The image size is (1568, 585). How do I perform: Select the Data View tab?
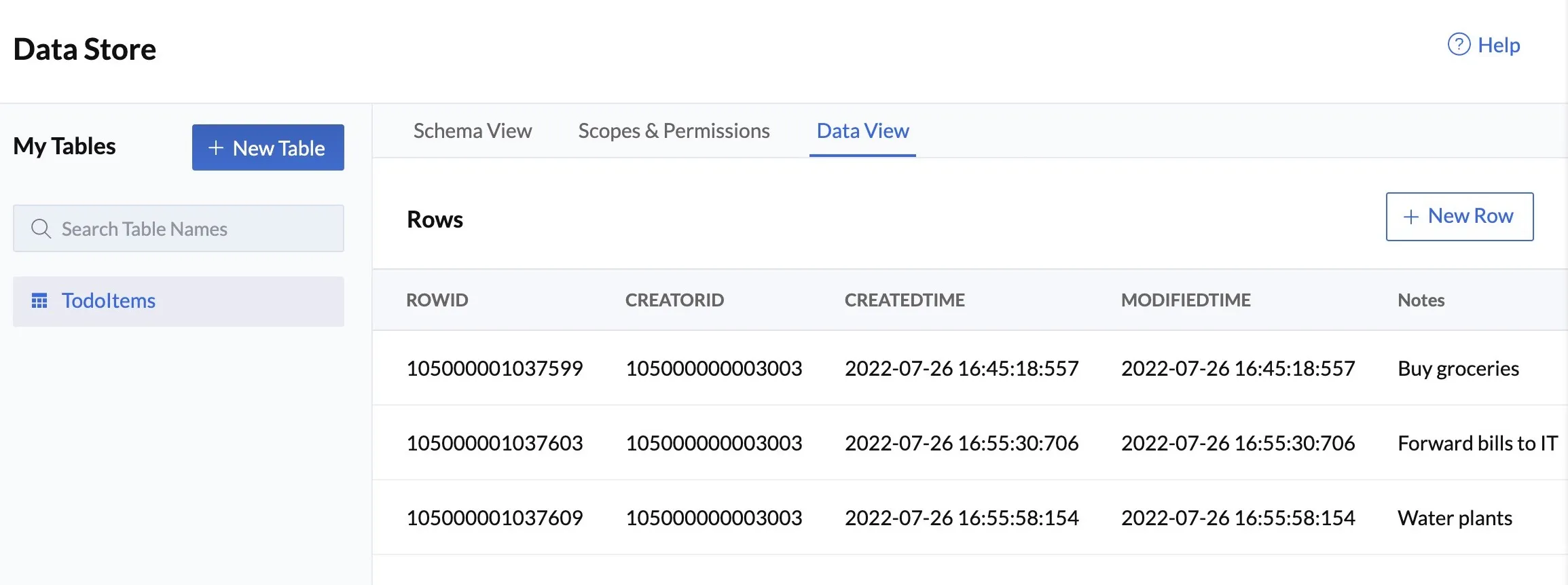[x=862, y=130]
